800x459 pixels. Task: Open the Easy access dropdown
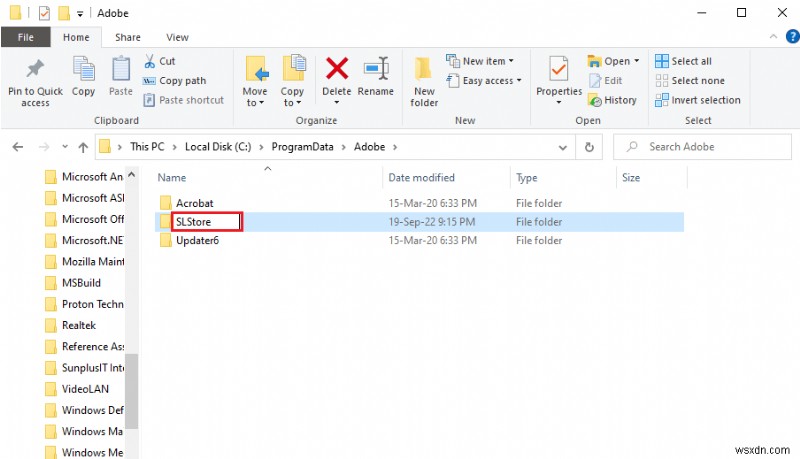(x=484, y=81)
